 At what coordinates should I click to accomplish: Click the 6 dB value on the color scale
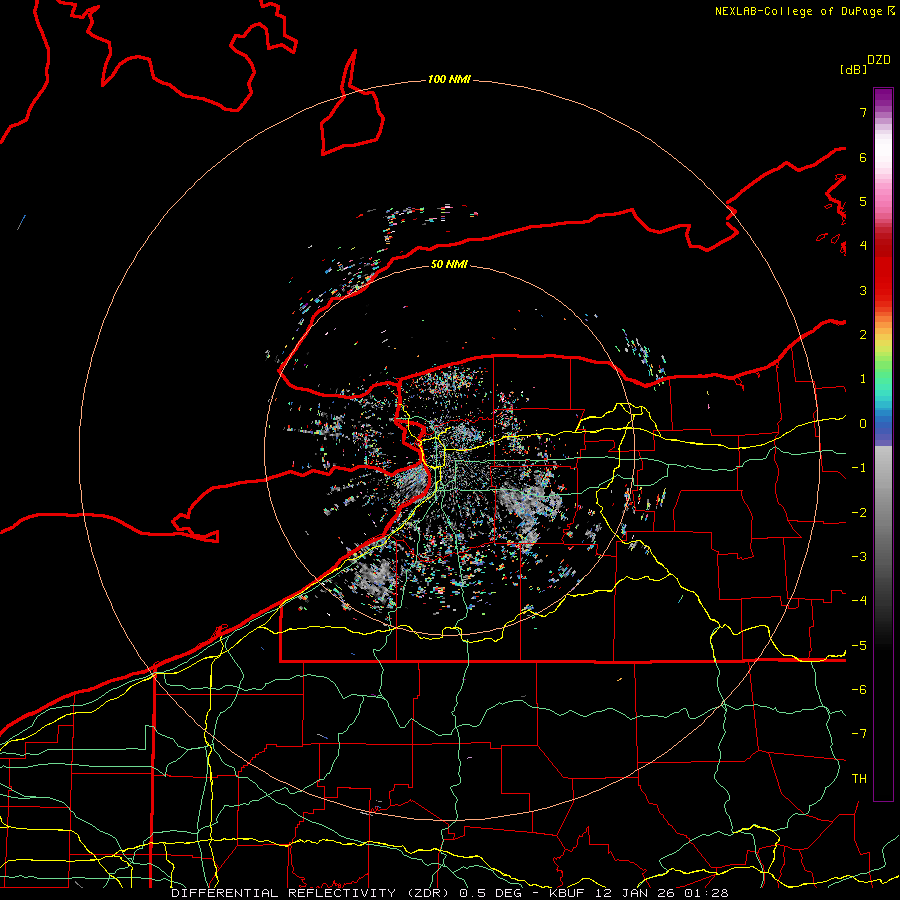[x=863, y=157]
